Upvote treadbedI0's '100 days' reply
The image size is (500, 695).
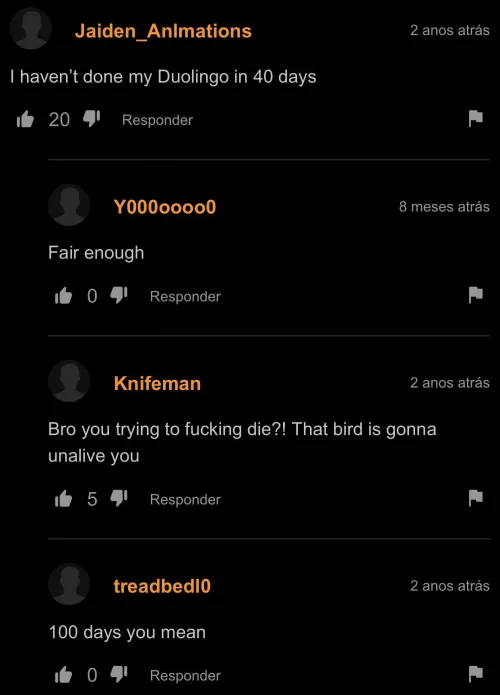tap(63, 675)
